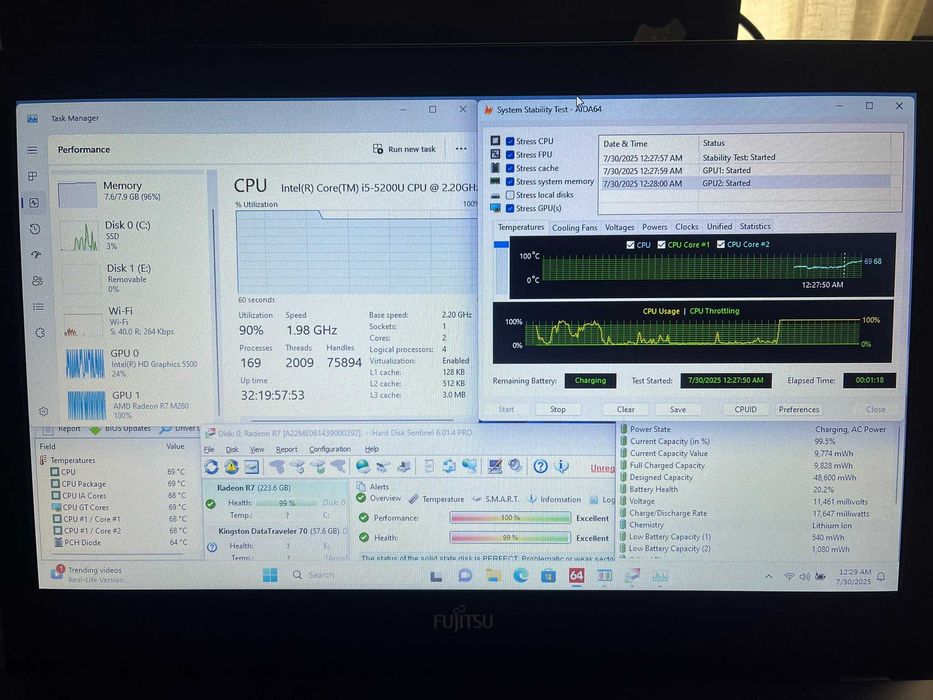Viewport: 933px width, 700px height.
Task: Open Task View icon on taskbar
Action: coord(436,576)
